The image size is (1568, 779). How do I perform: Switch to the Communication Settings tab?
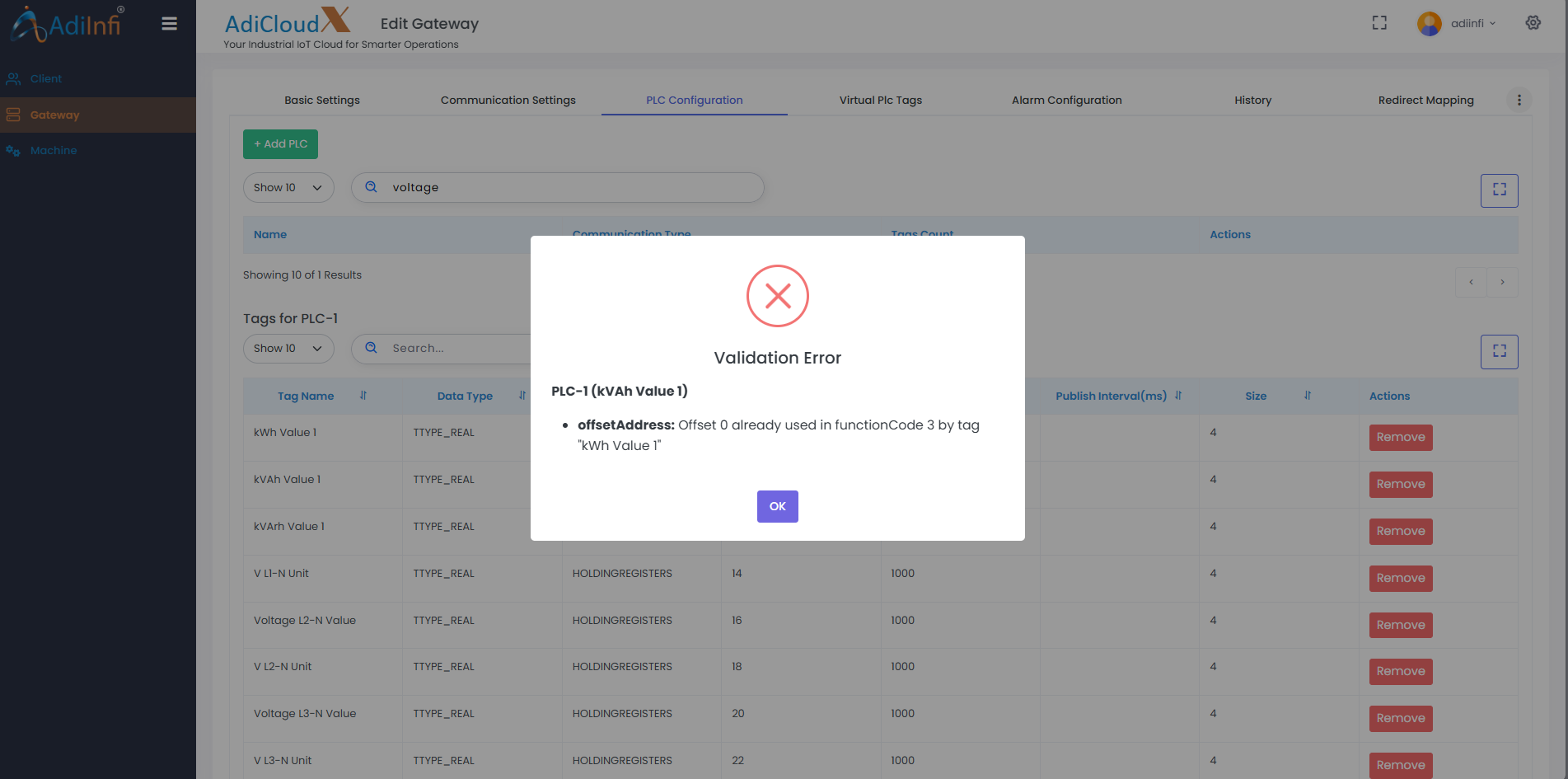[508, 101]
